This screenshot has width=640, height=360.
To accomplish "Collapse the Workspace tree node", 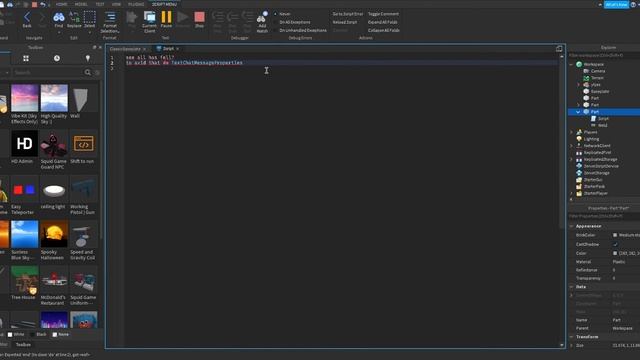I will [571, 64].
